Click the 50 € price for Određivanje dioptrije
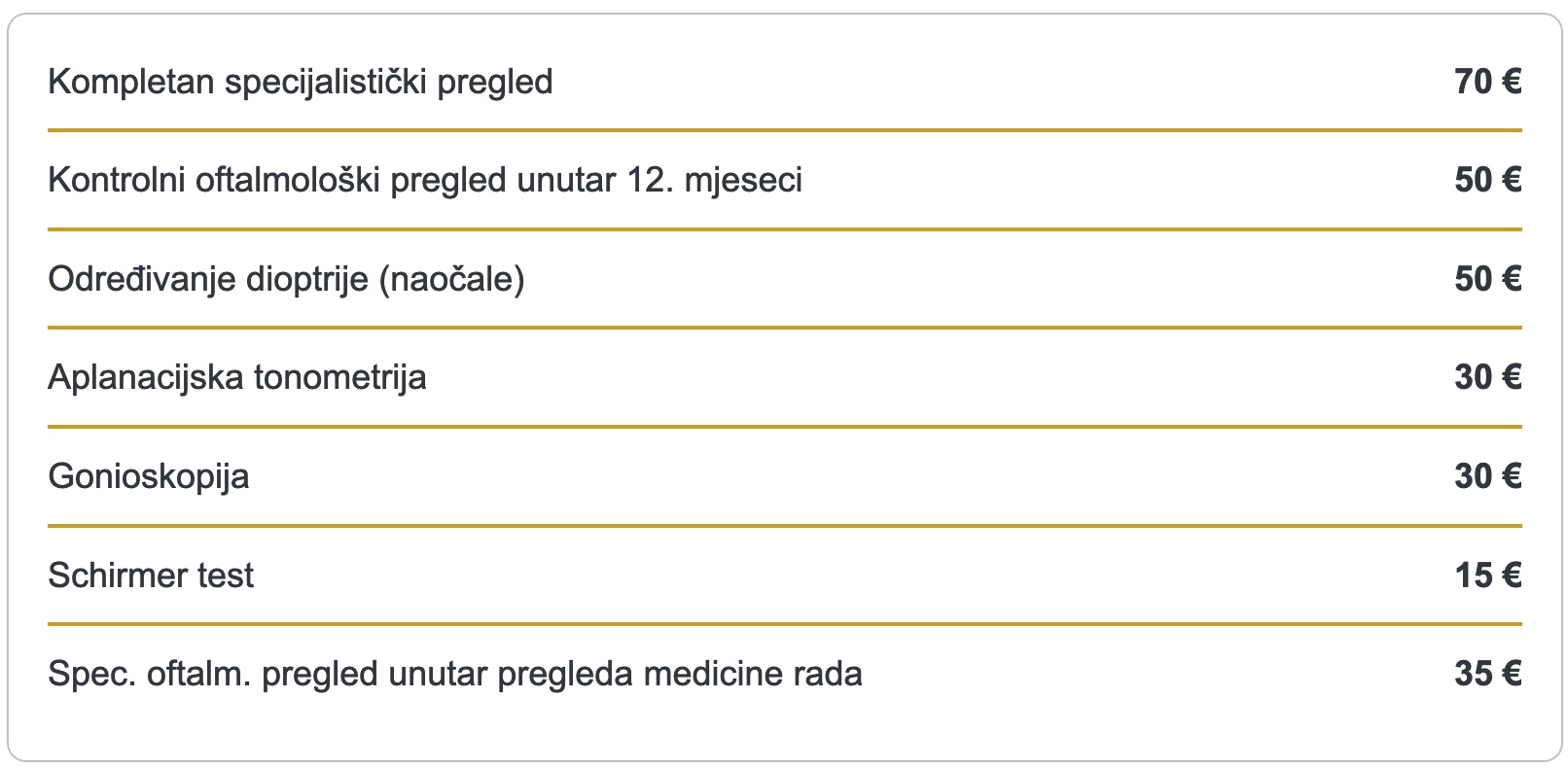This screenshot has height=768, width=1568. pos(1487,280)
